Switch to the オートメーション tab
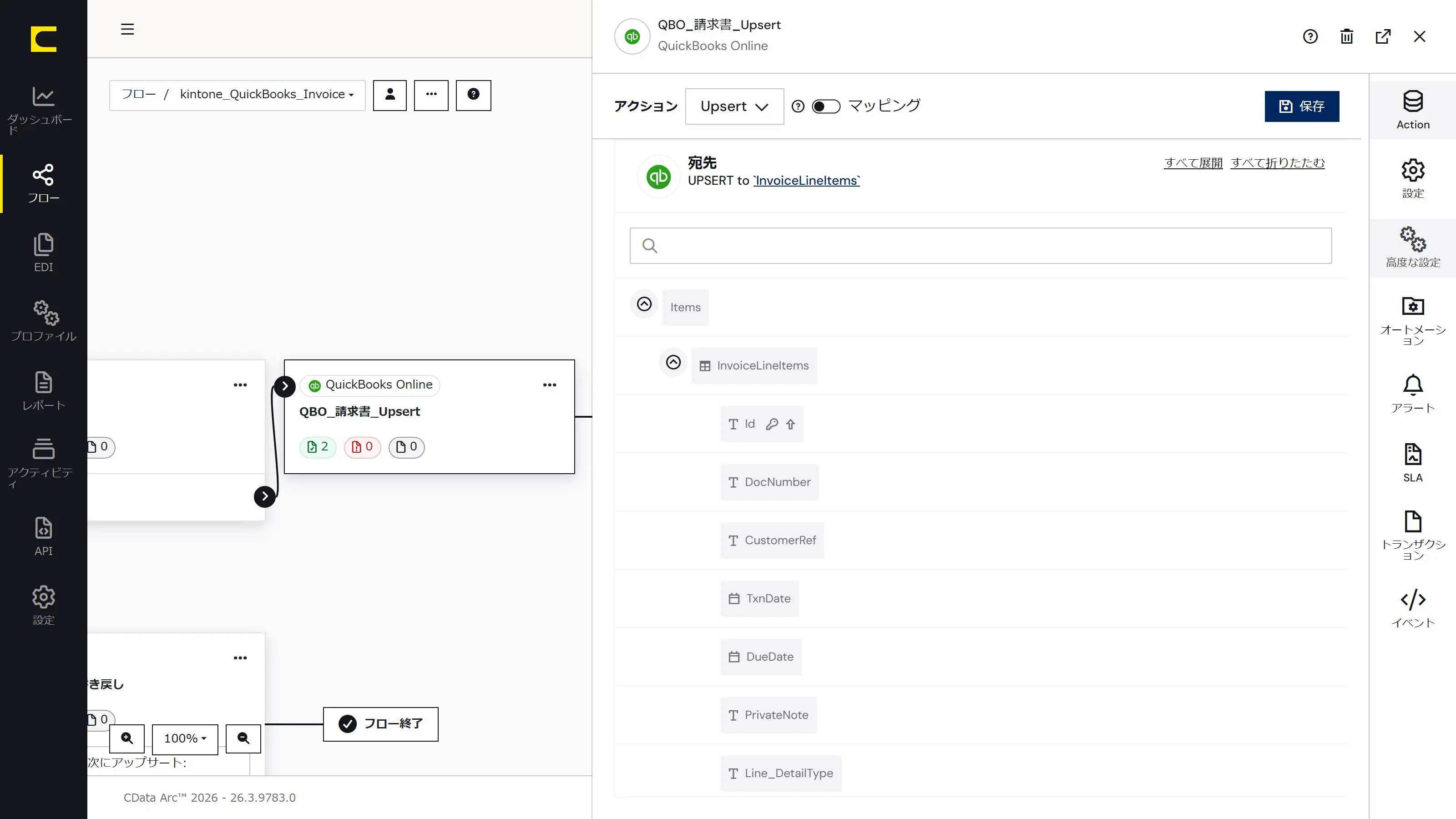1456x819 pixels. tap(1412, 320)
